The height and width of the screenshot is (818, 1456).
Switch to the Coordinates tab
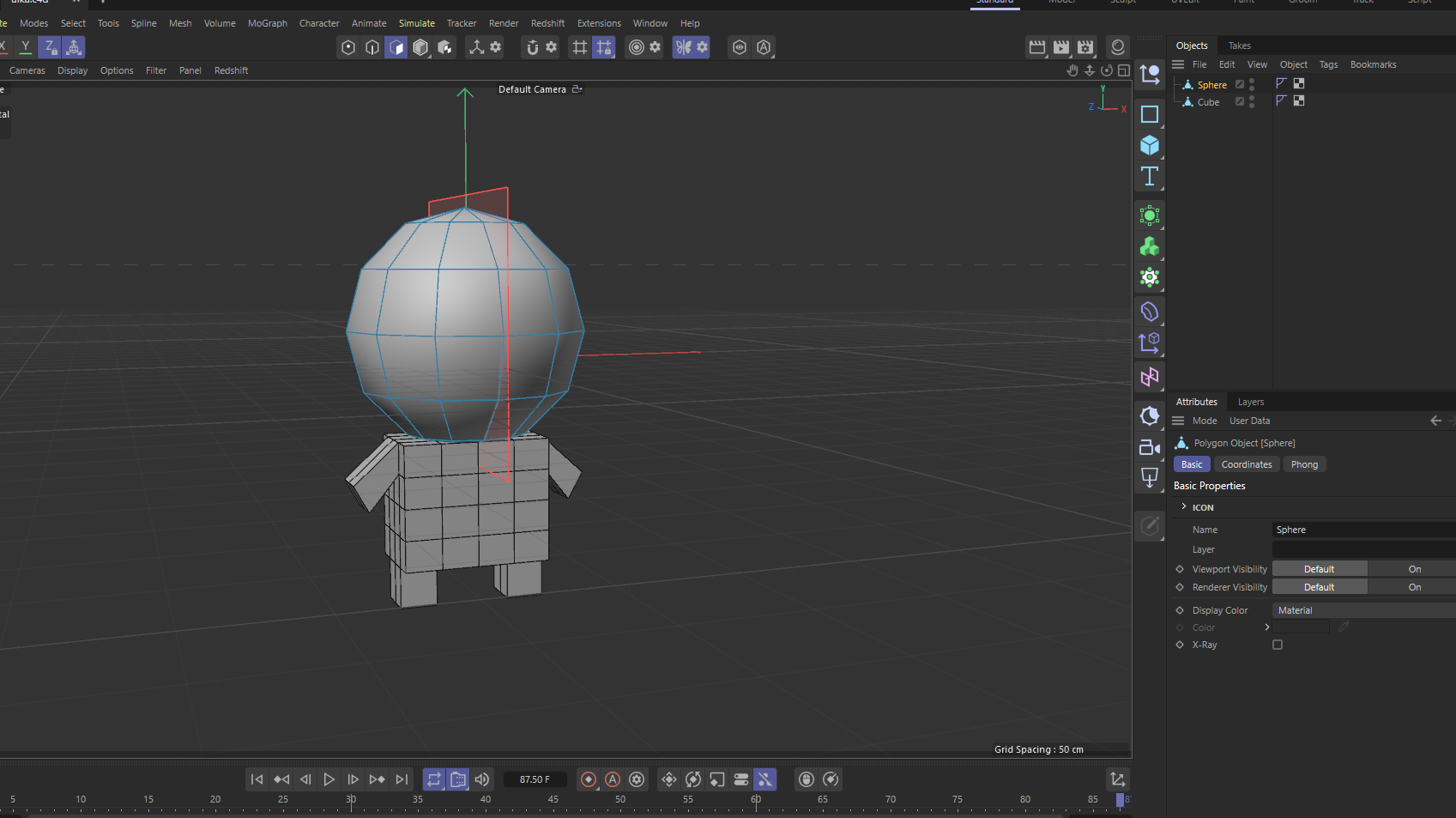[1246, 464]
